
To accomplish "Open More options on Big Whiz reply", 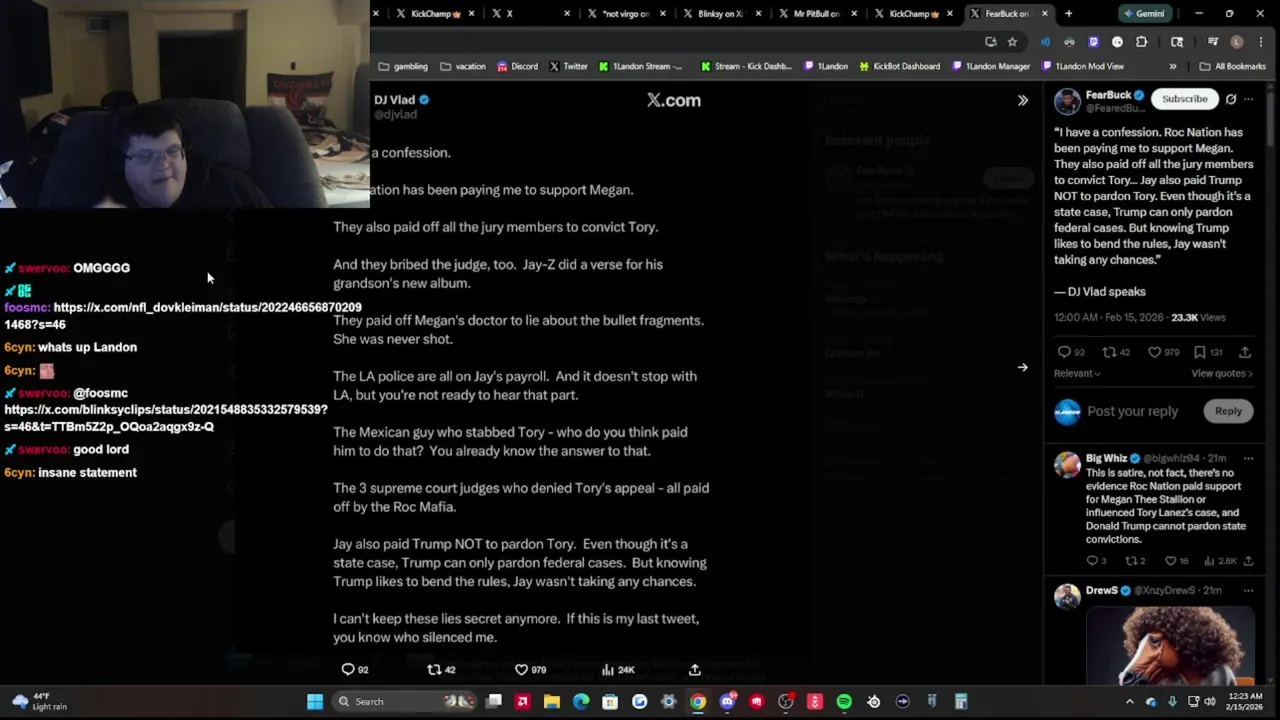I will [x=1248, y=458].
